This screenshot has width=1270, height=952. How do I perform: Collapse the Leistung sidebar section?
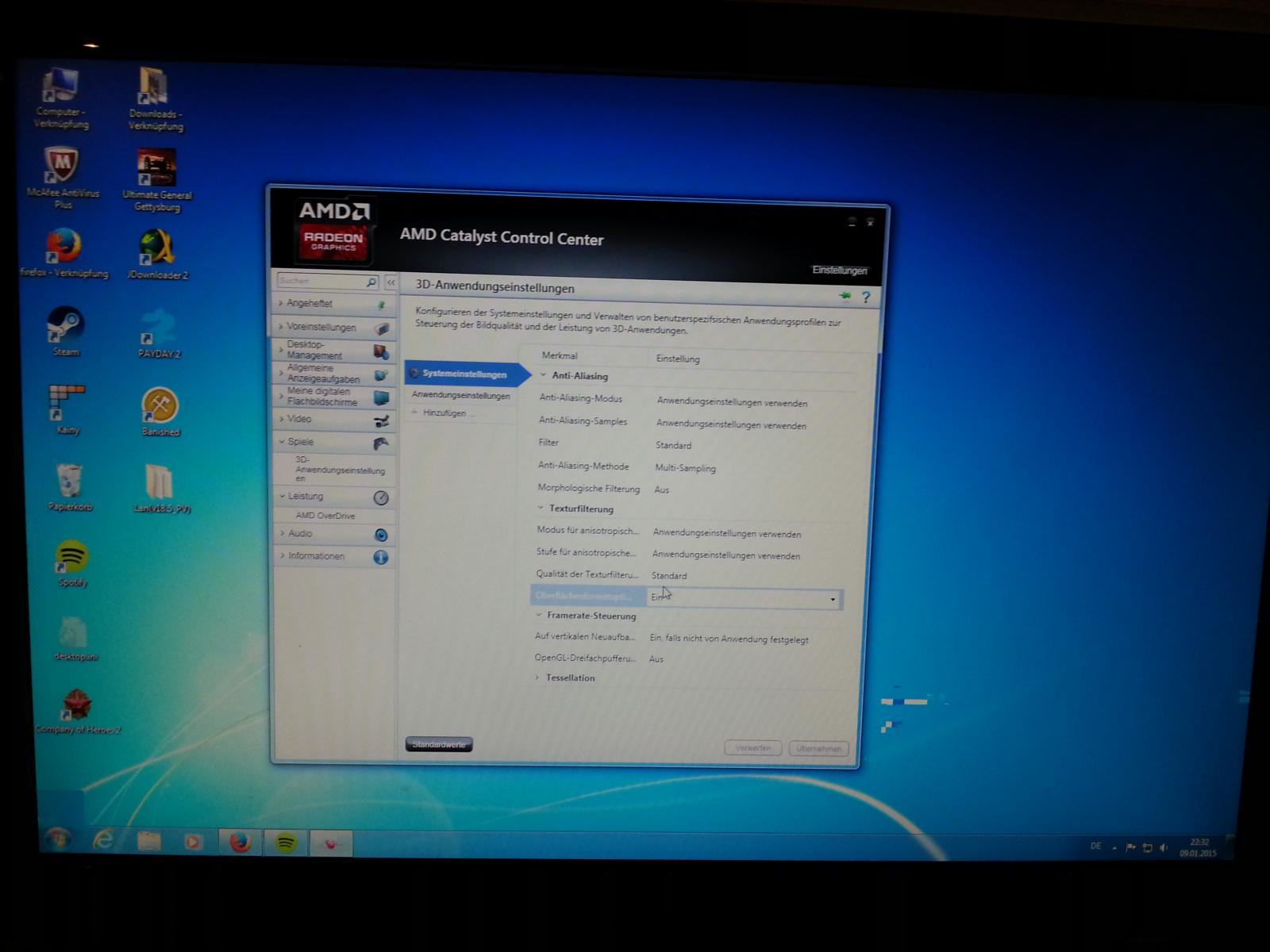click(334, 497)
